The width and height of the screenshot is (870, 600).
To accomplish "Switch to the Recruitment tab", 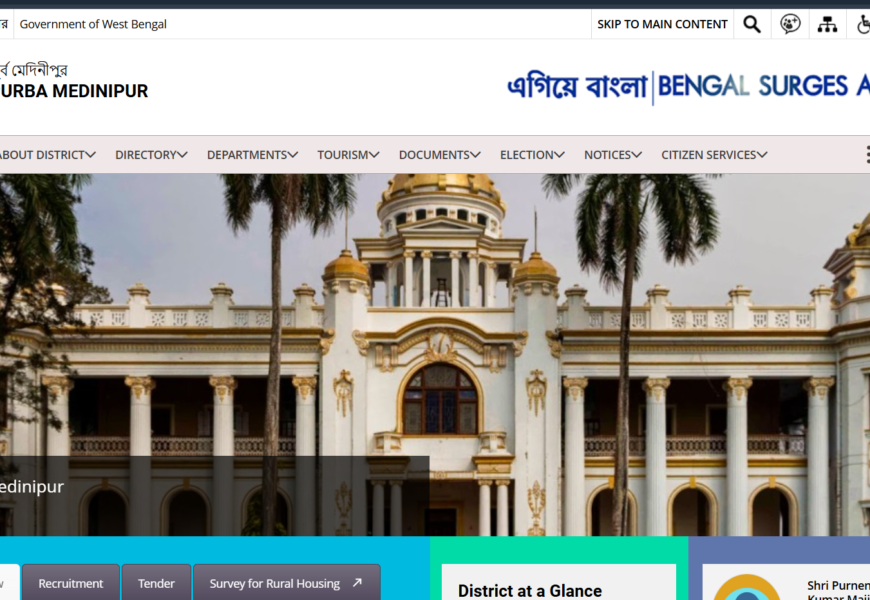I will (x=70, y=583).
